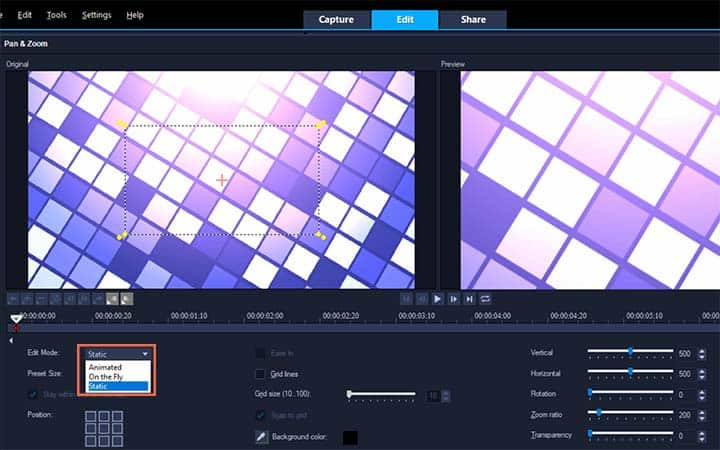Click the Vertical value spinner arrows

pyautogui.click(x=702, y=354)
